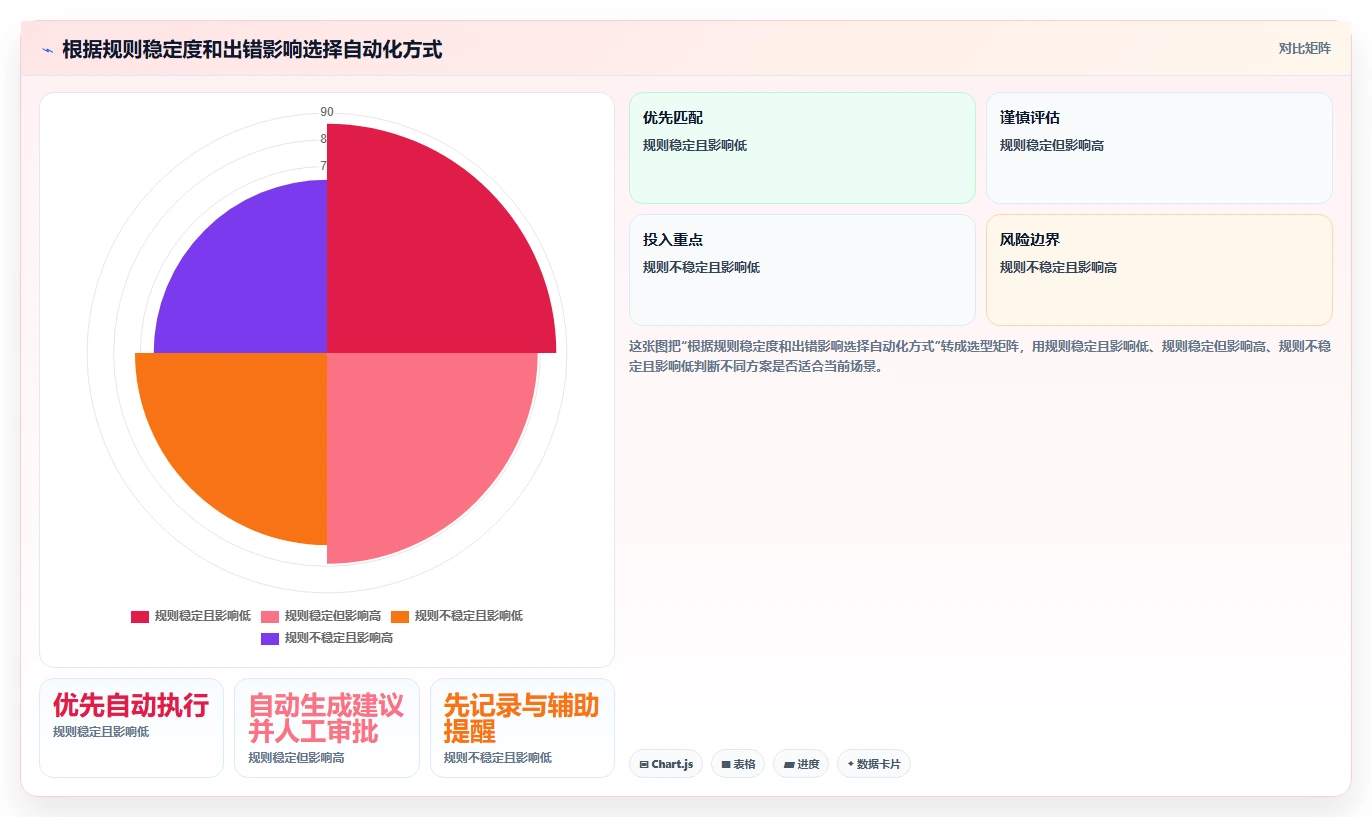
Task: Open the 优先自动执行 data card
Action: coord(131,728)
